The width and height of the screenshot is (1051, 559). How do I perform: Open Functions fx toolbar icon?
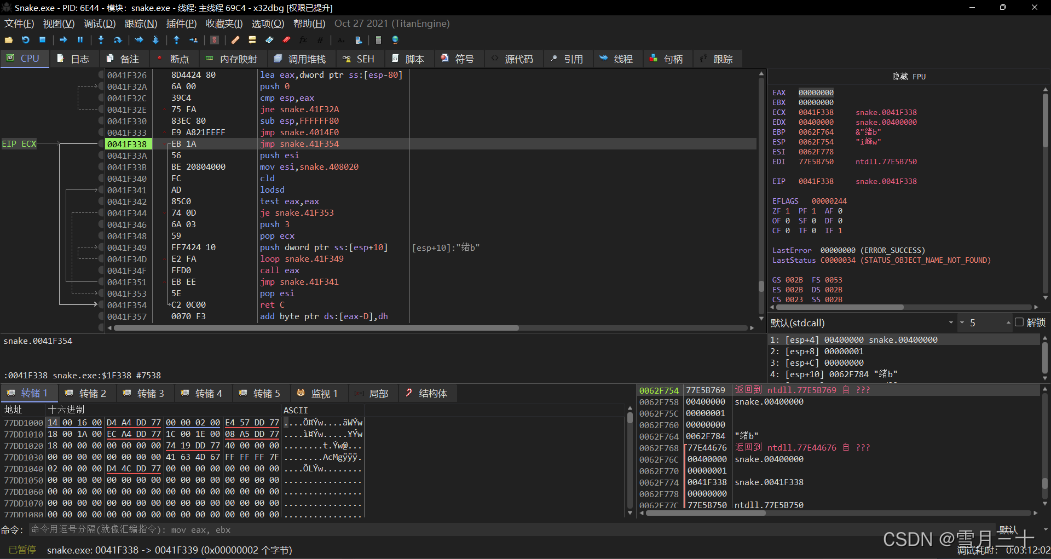303,40
